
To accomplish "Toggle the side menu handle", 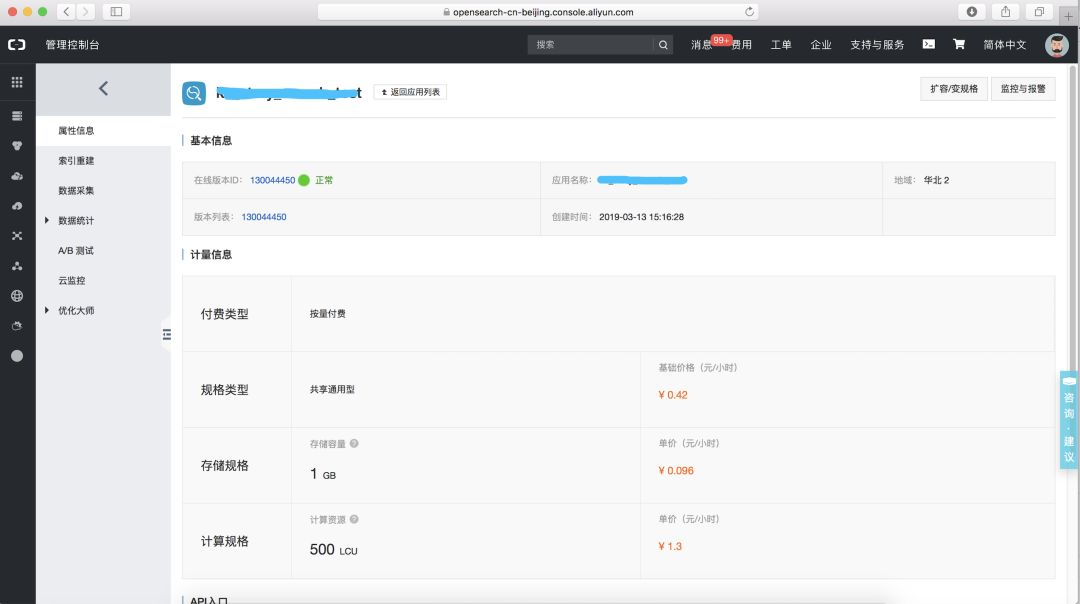I will point(166,335).
